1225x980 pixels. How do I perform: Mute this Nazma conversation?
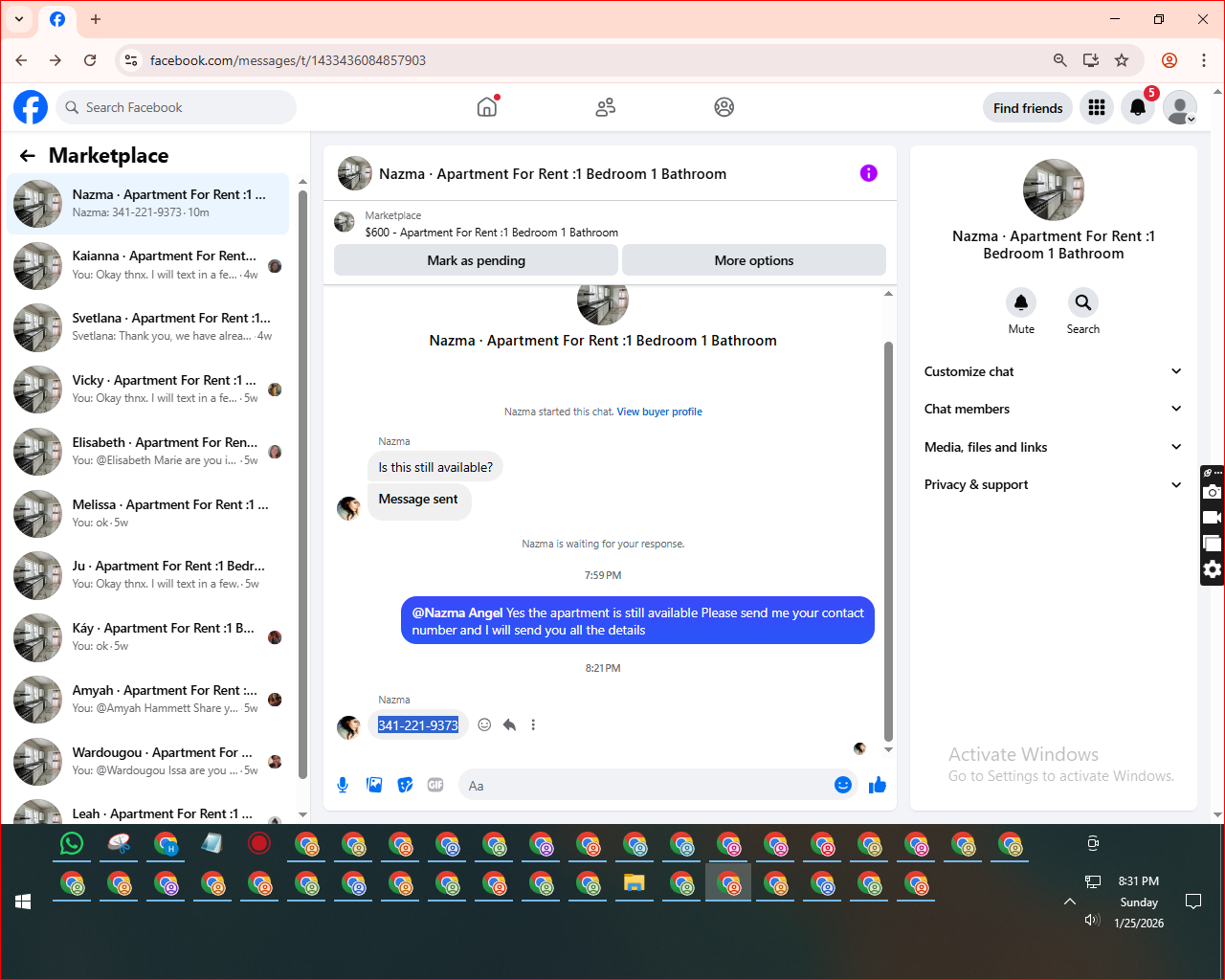pyautogui.click(x=1021, y=302)
